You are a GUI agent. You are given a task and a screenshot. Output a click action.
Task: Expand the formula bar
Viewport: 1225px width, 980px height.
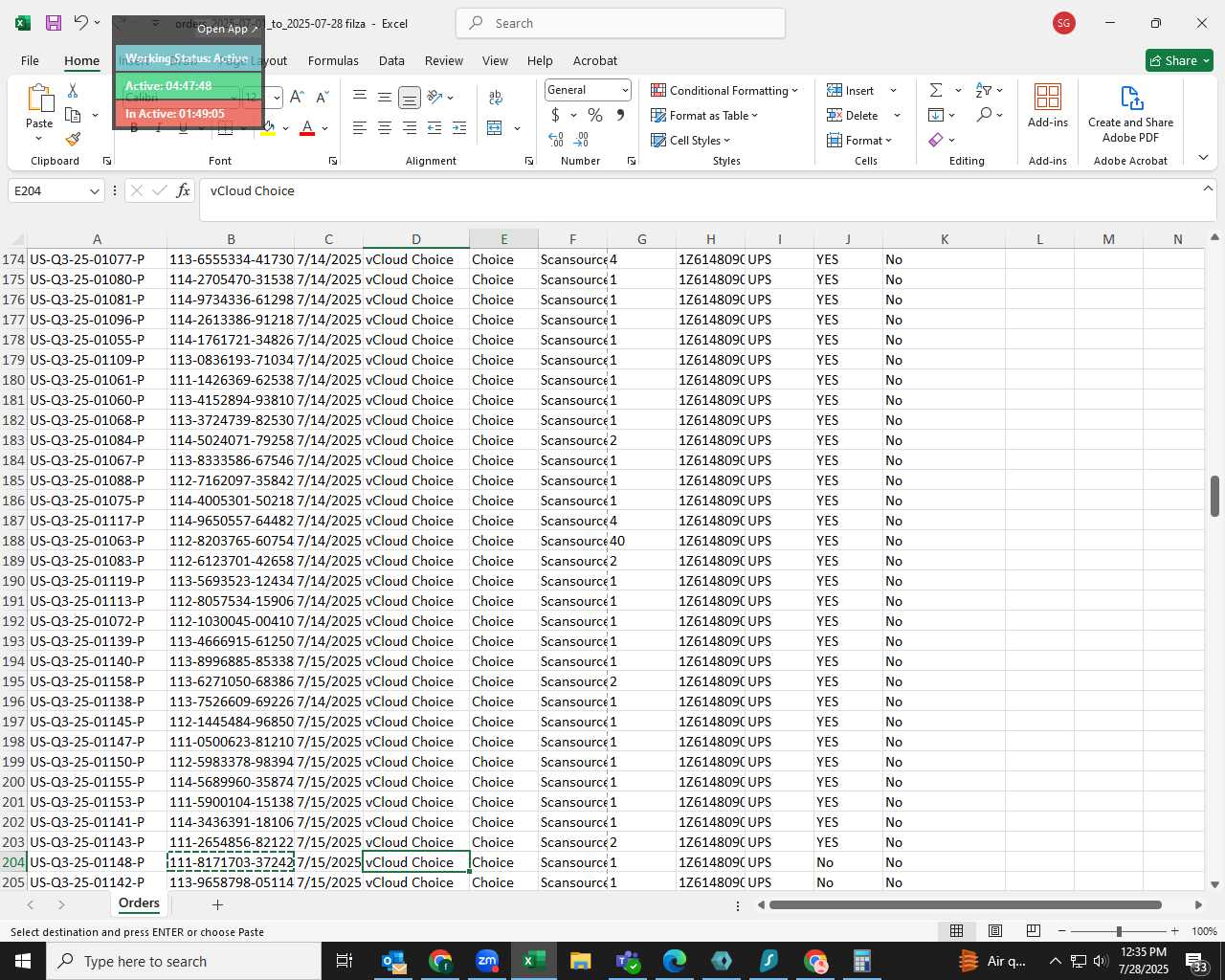1208,189
